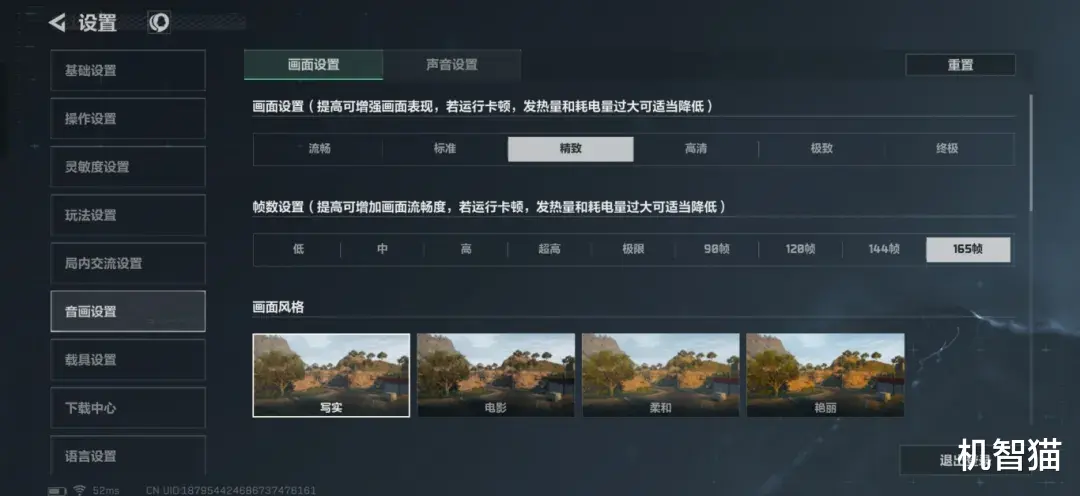
Task: Switch to 声音设置 tab
Action: 452,65
